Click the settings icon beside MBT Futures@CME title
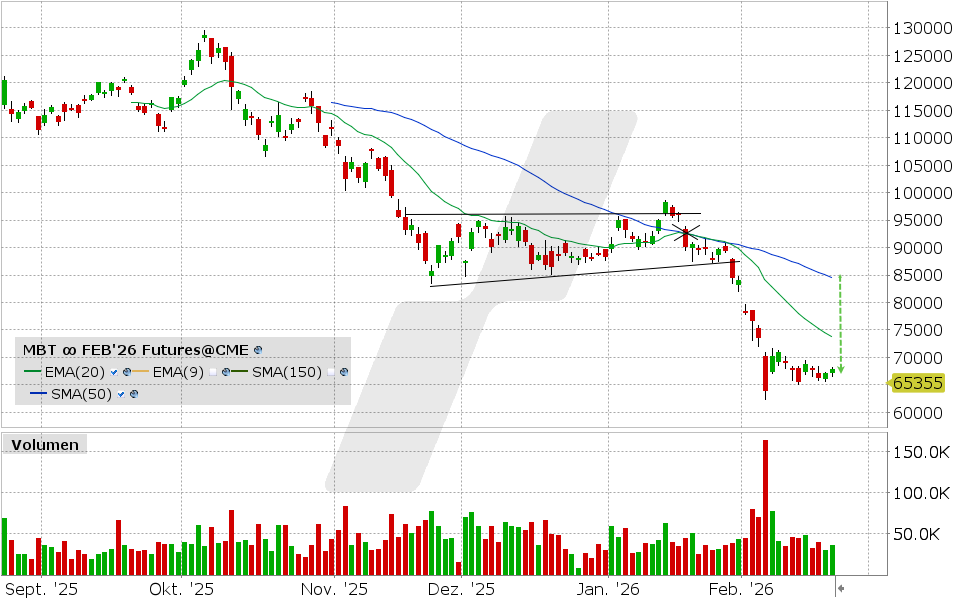The height and width of the screenshot is (600, 960). pyautogui.click(x=258, y=351)
